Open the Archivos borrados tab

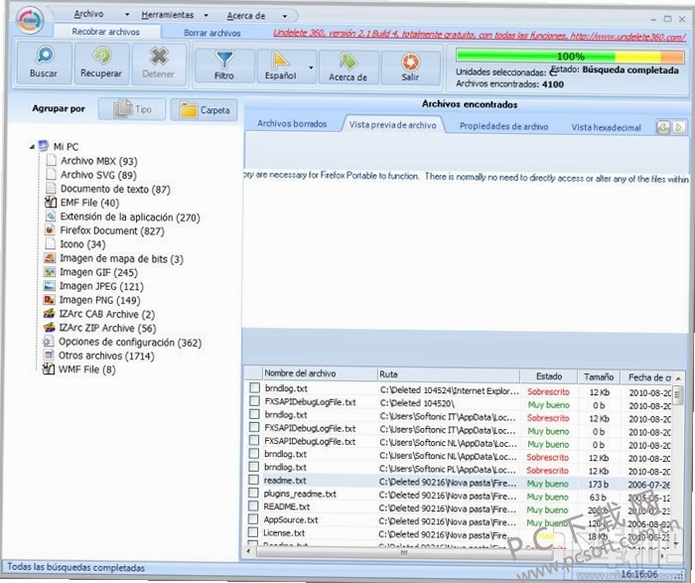coord(292,124)
